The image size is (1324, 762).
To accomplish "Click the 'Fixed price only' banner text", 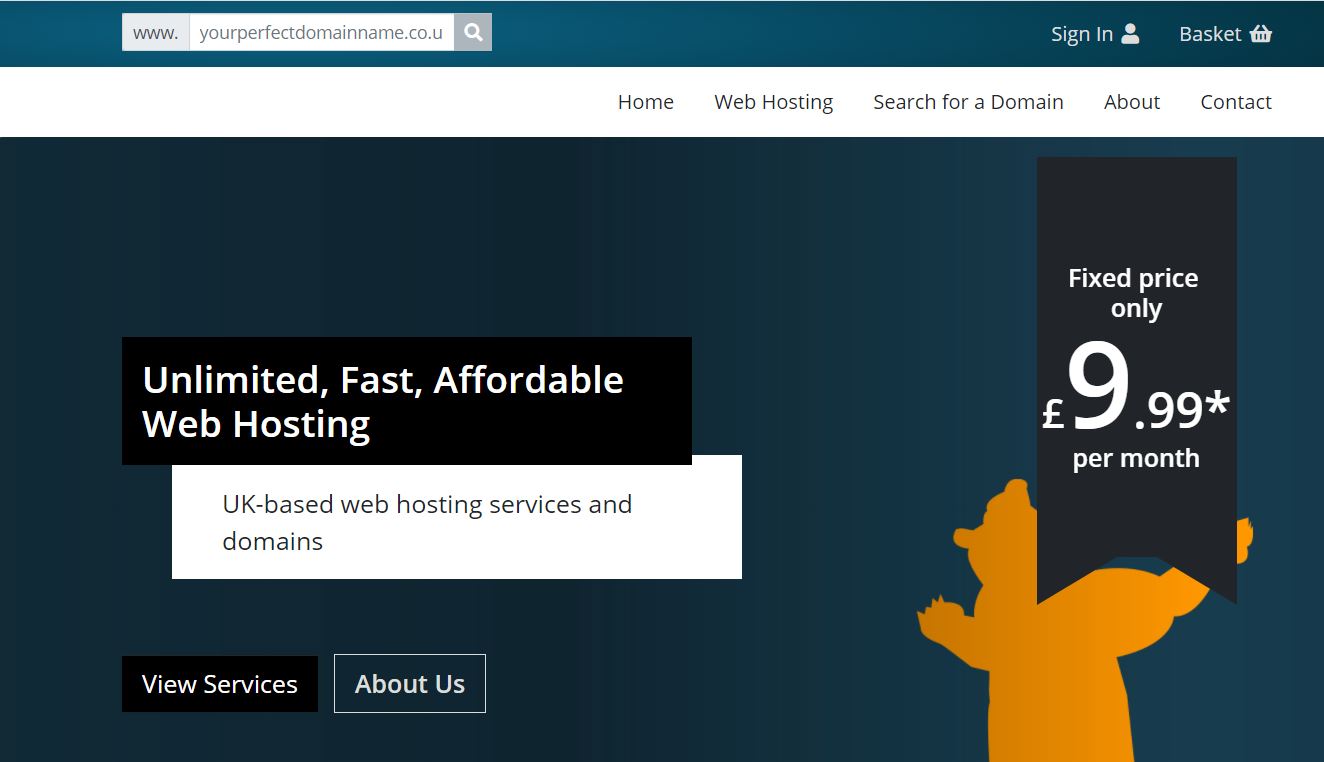I will [1134, 293].
